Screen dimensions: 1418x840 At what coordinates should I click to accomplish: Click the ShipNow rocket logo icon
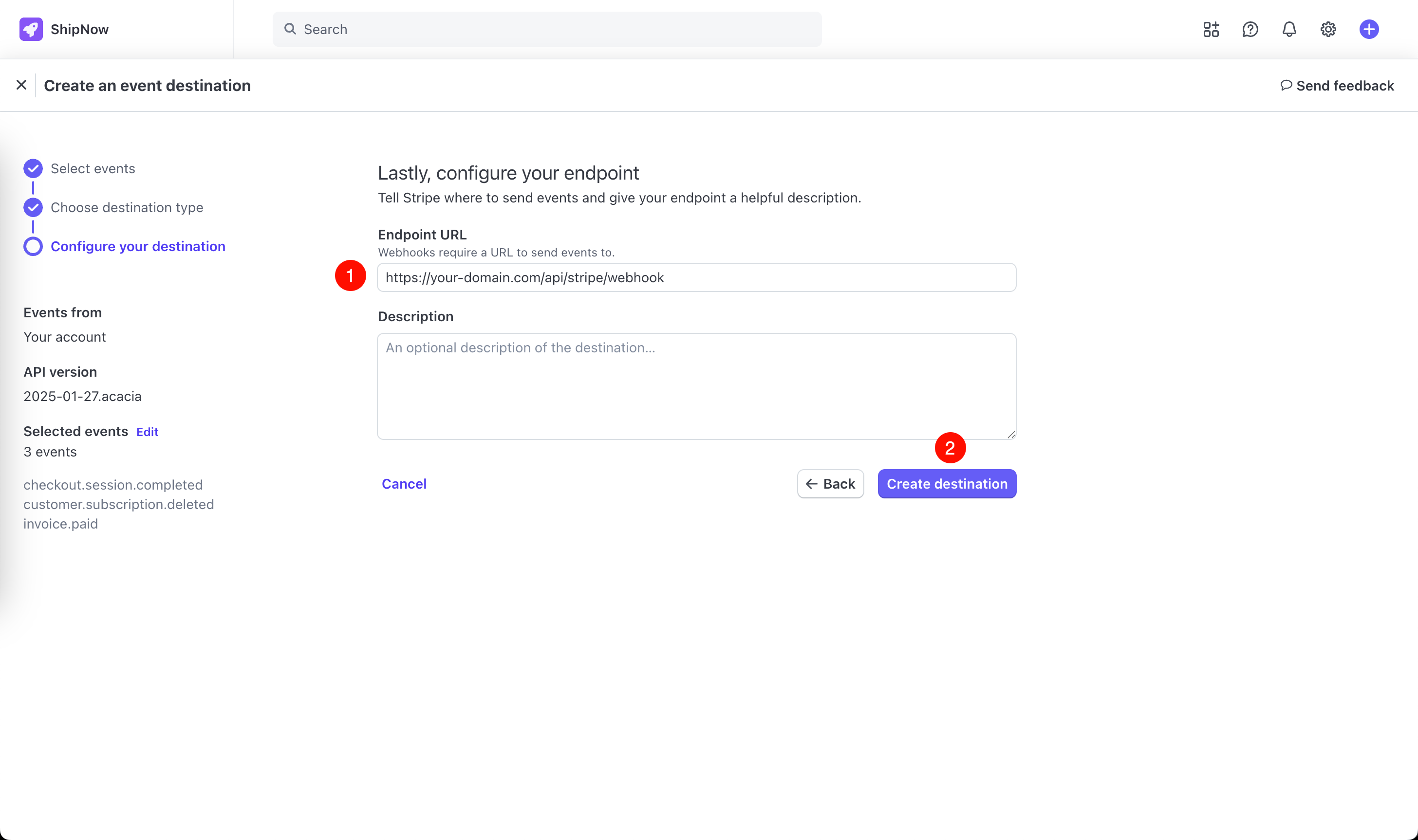tap(31, 29)
